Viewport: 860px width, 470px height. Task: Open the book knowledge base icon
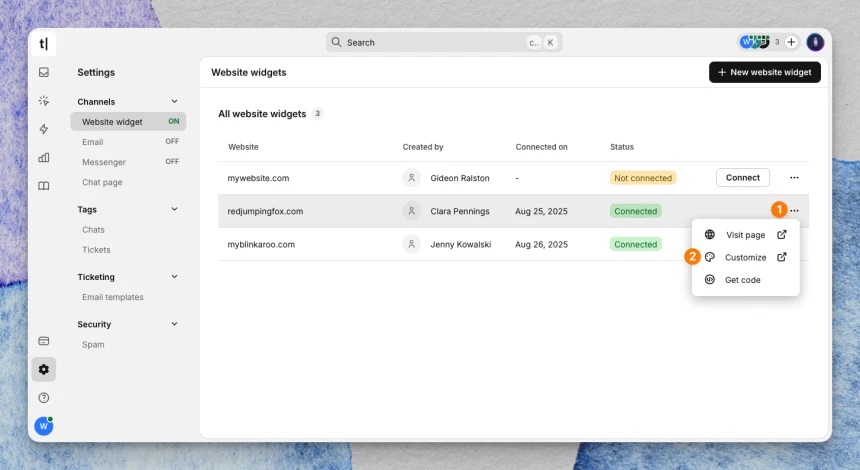pyautogui.click(x=44, y=186)
